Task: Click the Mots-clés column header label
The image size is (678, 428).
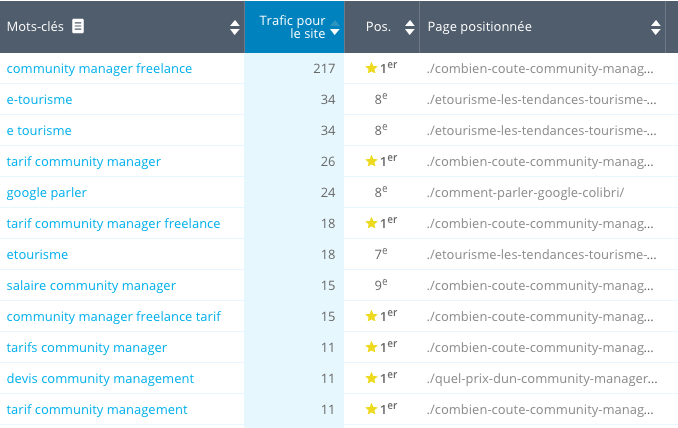Action: point(35,27)
